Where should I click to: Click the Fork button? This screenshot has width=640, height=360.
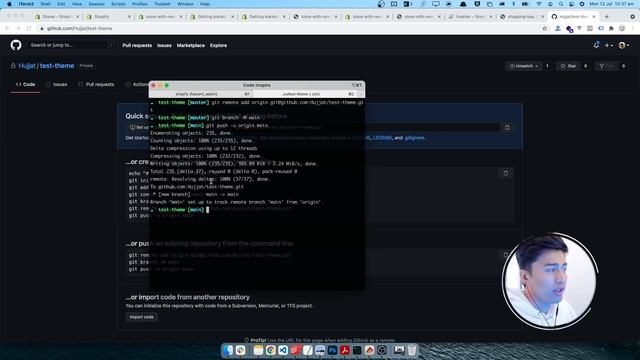(x=606, y=66)
